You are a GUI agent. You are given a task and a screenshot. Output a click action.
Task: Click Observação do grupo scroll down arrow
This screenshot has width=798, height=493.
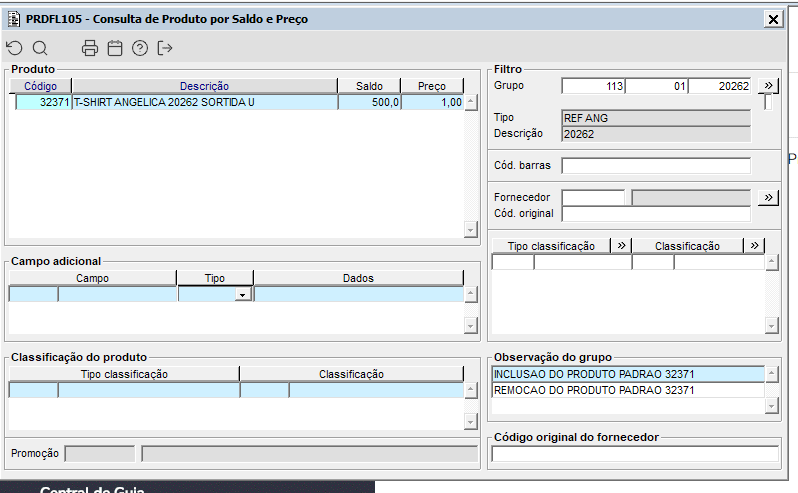[772, 405]
